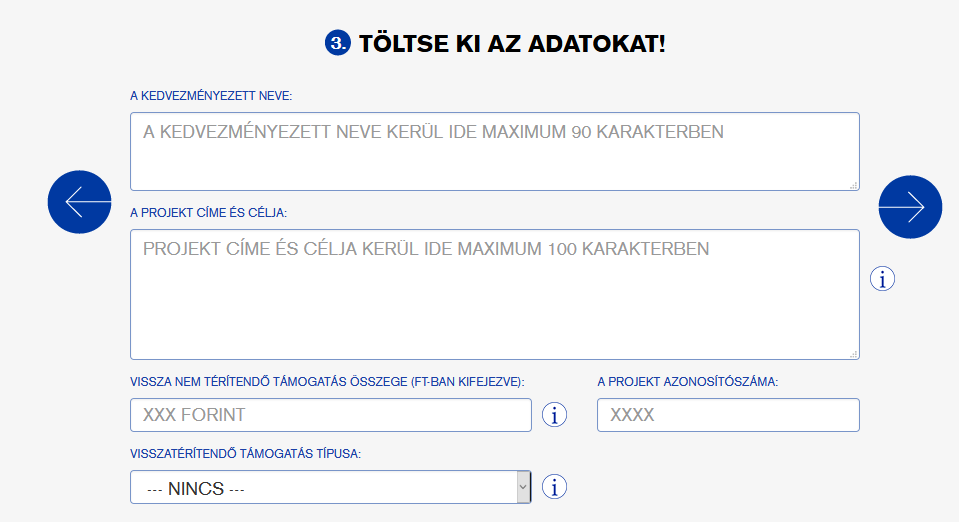Focus the projekt címe és célja text area
This screenshot has height=522, width=959.
[495, 294]
